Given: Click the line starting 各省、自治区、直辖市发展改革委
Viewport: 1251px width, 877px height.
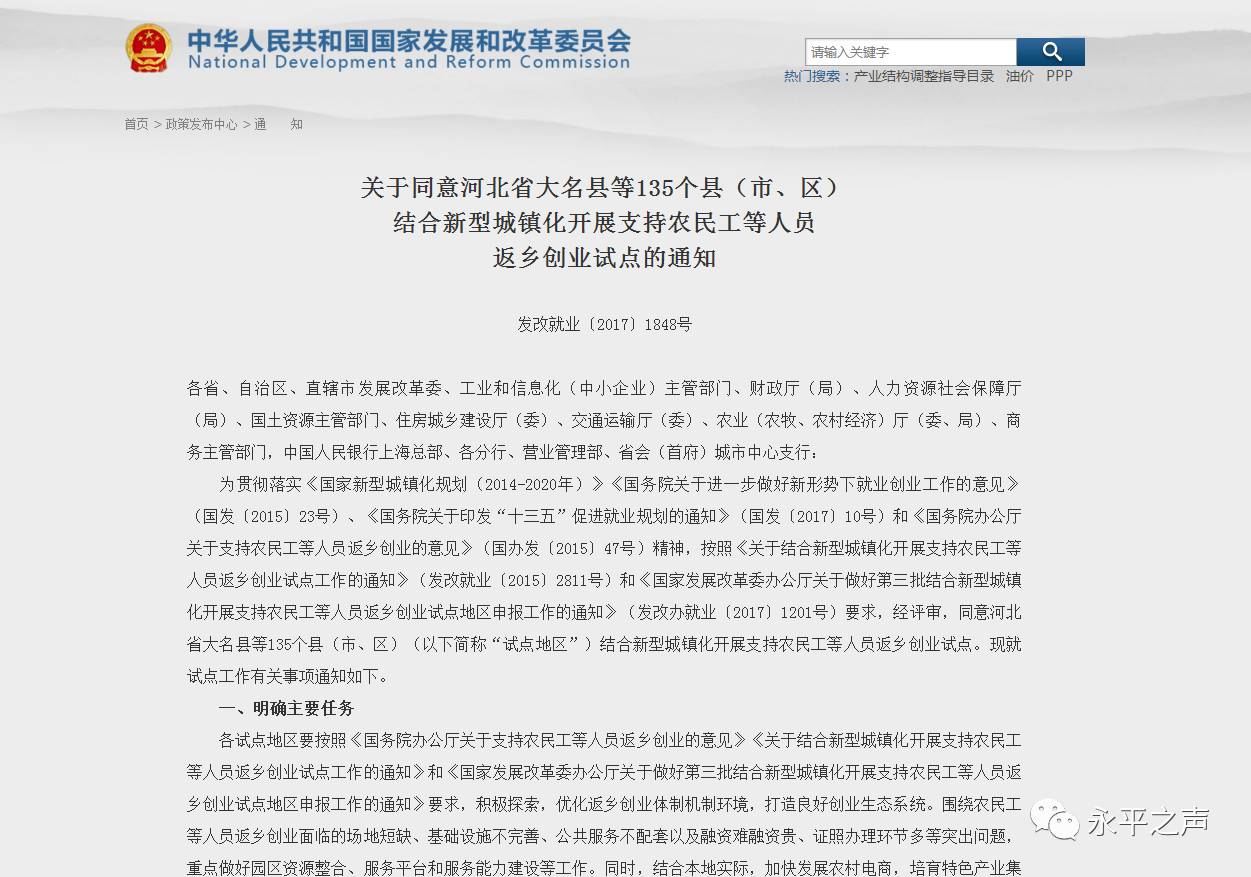Looking at the screenshot, I should tap(604, 388).
